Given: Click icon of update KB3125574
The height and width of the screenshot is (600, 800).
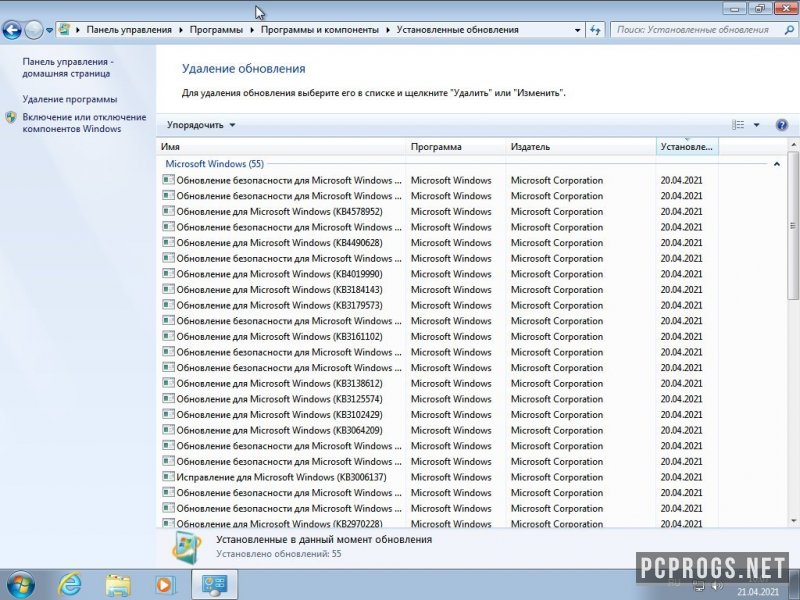Looking at the screenshot, I should click(x=168, y=398).
